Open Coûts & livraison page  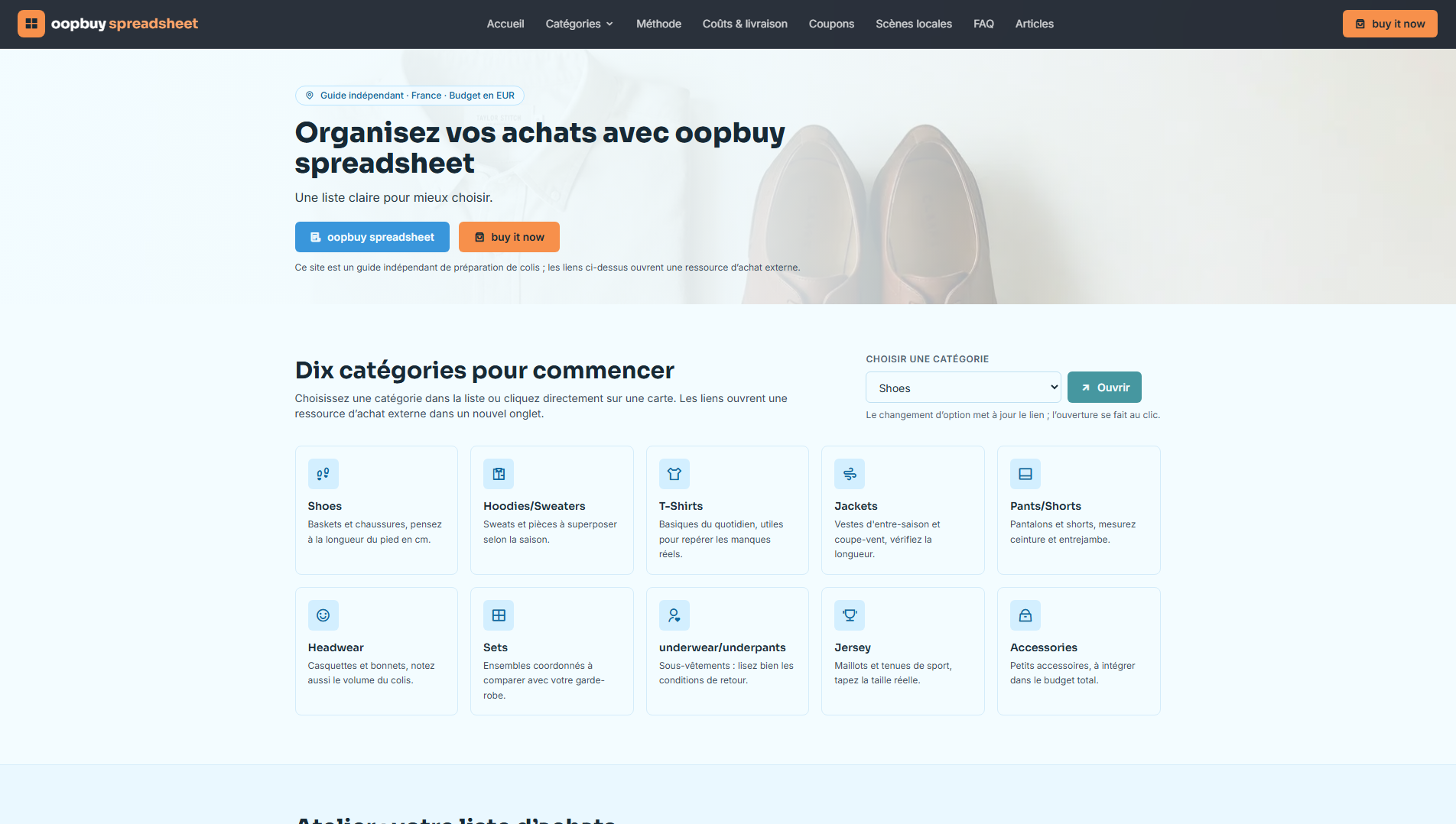pyautogui.click(x=745, y=24)
